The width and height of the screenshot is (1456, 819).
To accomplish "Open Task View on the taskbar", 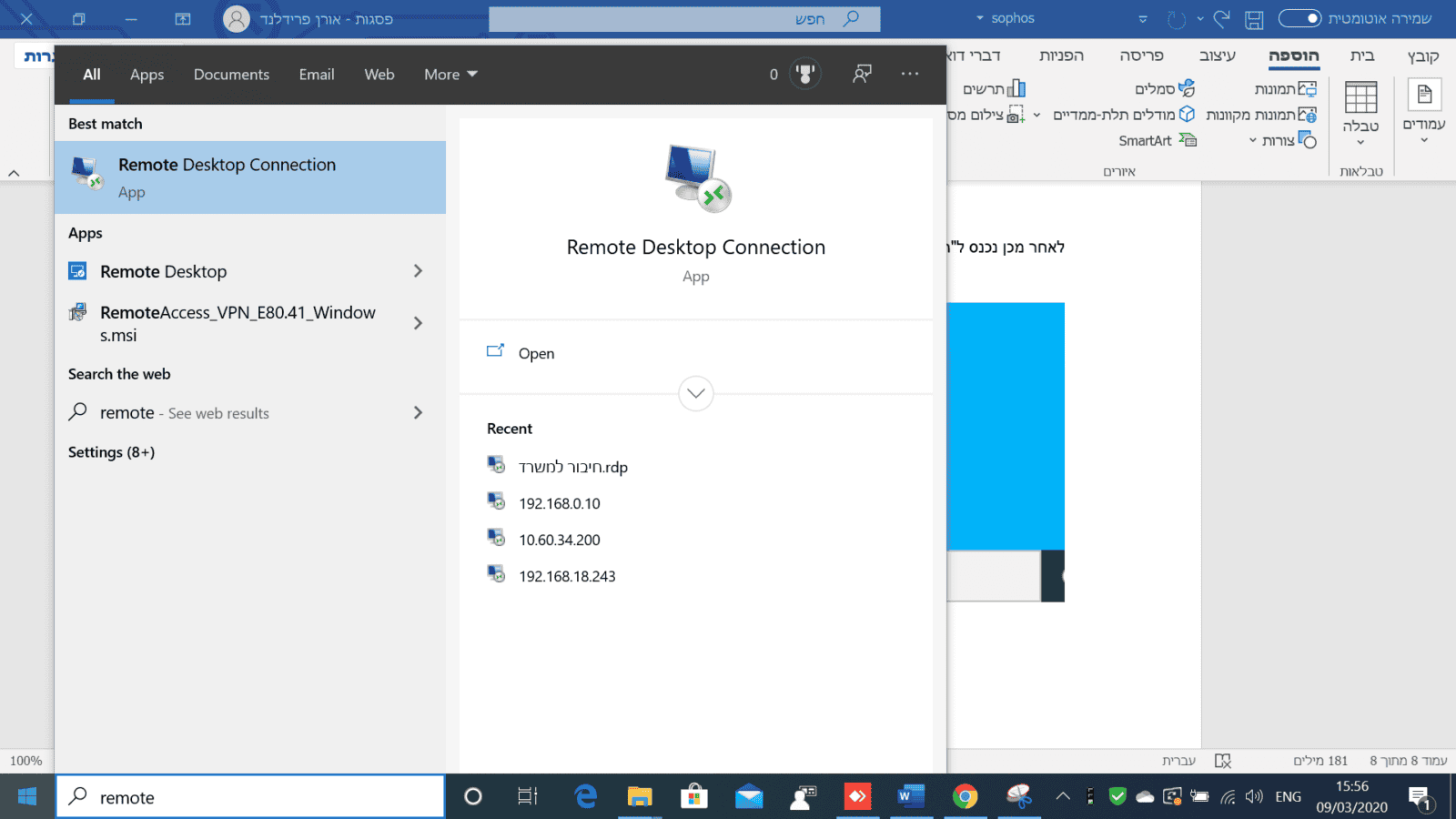I will 528,797.
